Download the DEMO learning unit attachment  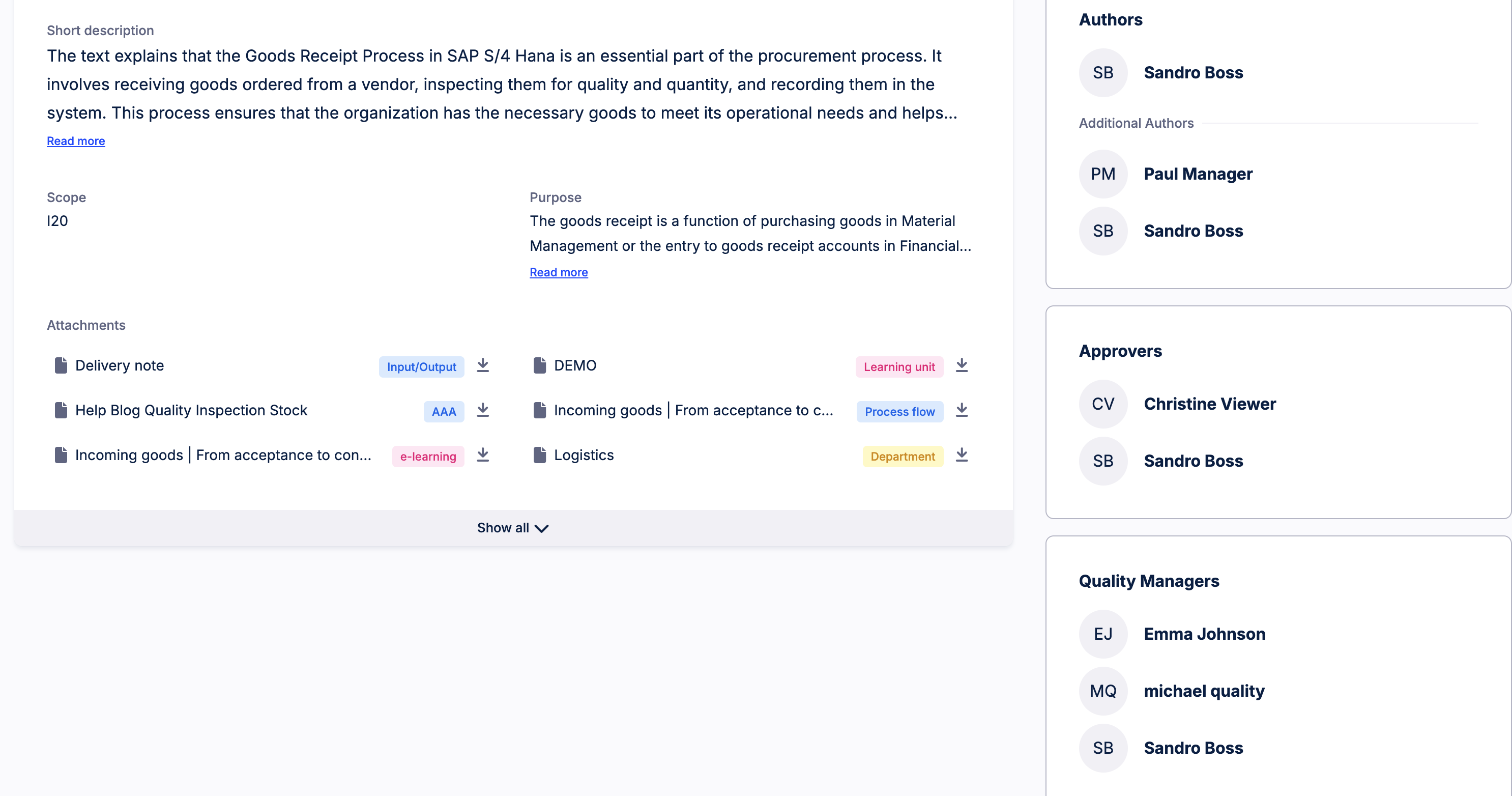click(x=962, y=365)
